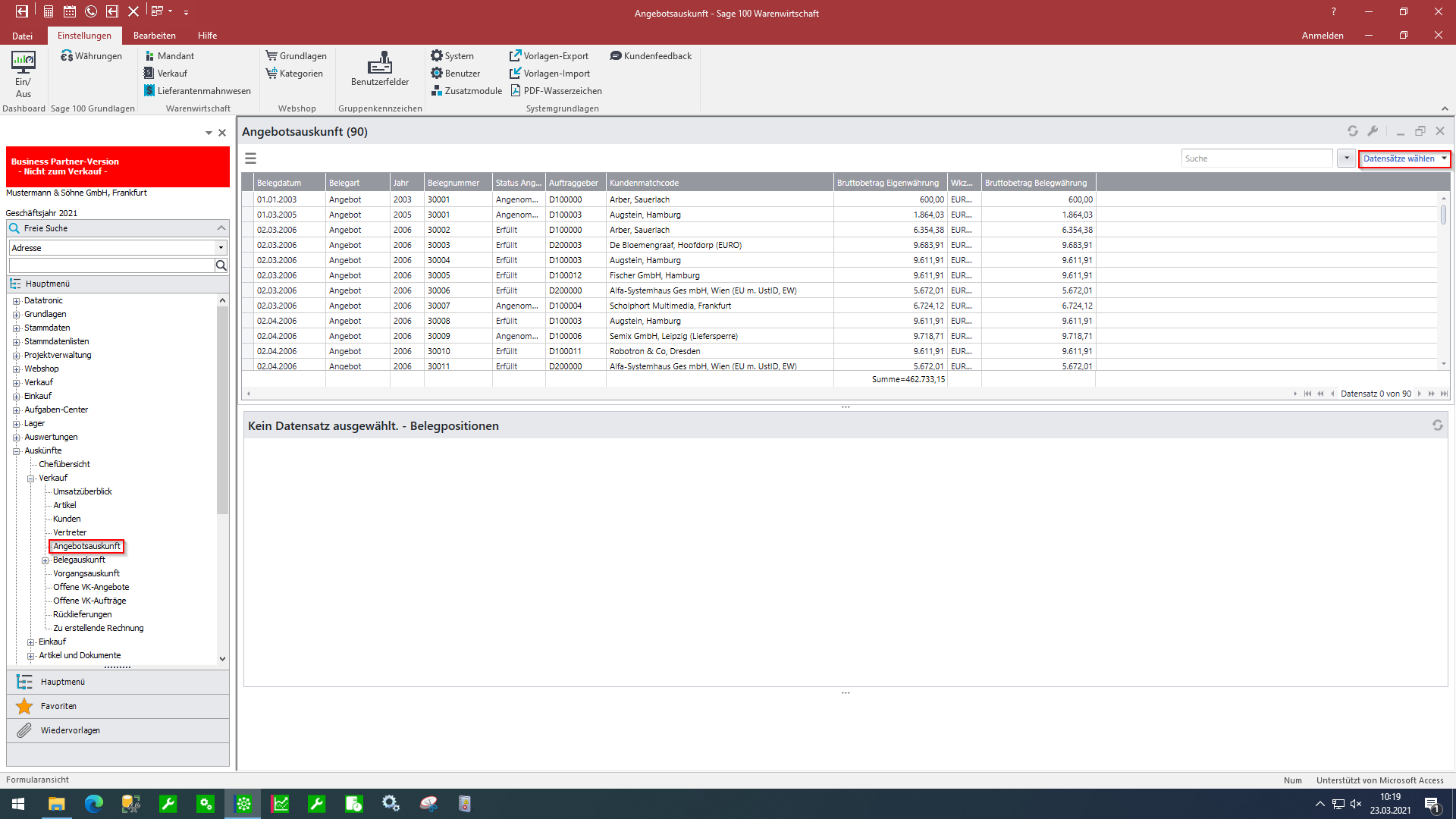
Task: Open wrench settings for Angebotsauskunft
Action: [1373, 131]
